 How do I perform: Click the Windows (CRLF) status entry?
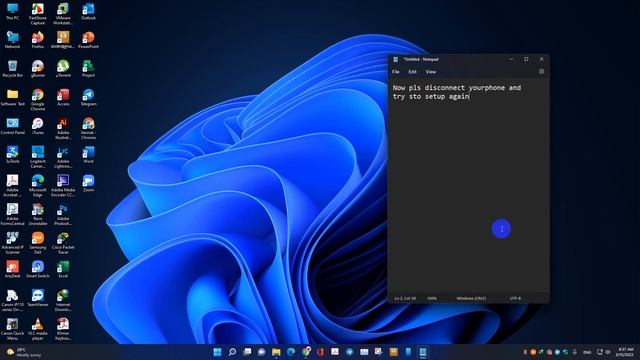click(x=471, y=298)
